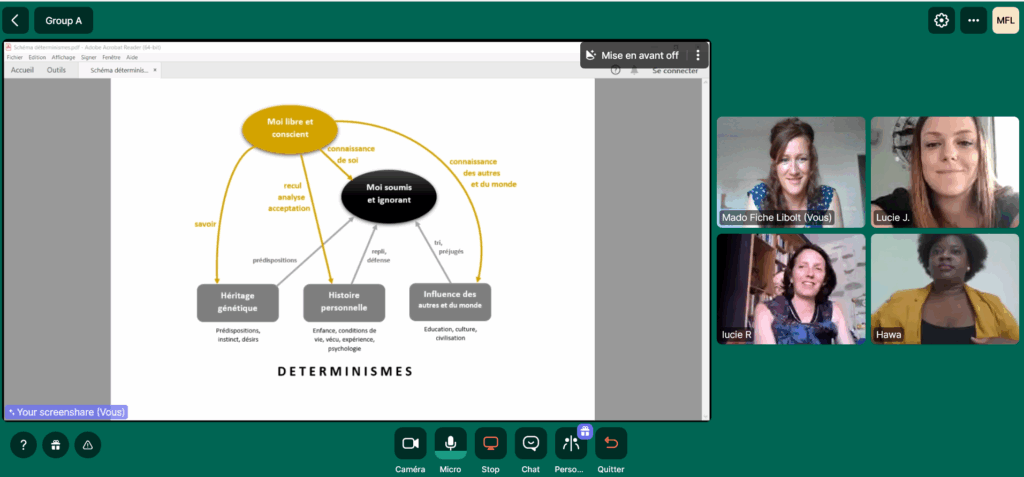Toggle the Caméra video button
Image resolution: width=1024 pixels, height=477 pixels.
410,443
